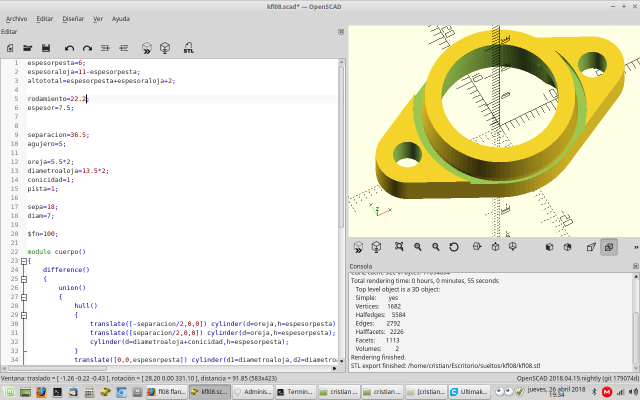
Task: Click the taskbar date and clock
Action: 558,392
